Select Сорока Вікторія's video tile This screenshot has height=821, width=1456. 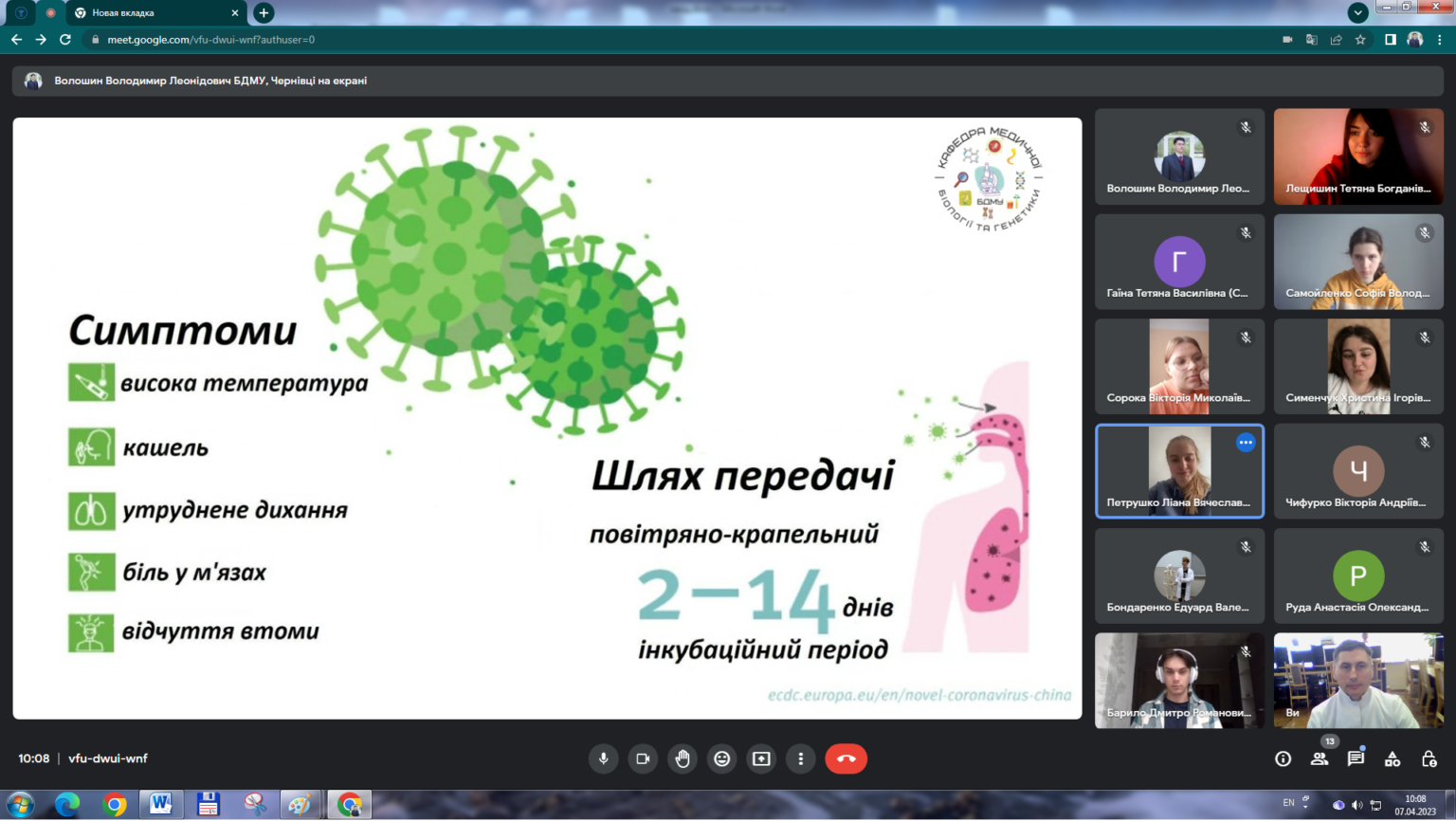pos(1179,366)
